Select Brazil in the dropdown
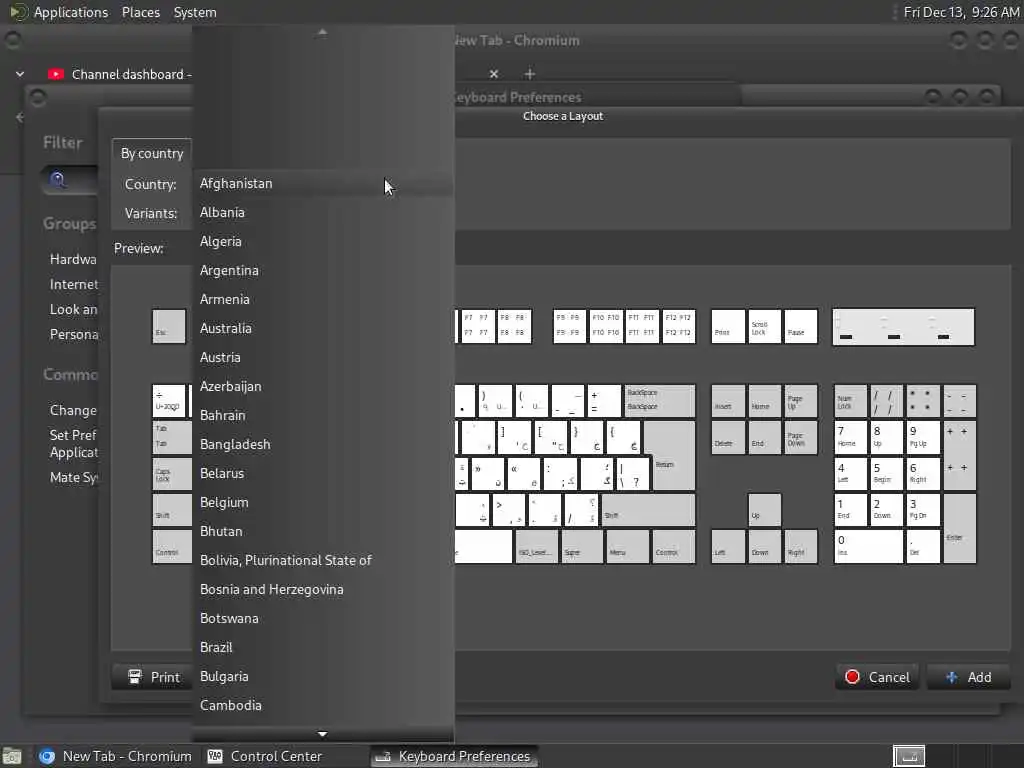Image resolution: width=1024 pixels, height=768 pixels. pyautogui.click(x=323, y=647)
